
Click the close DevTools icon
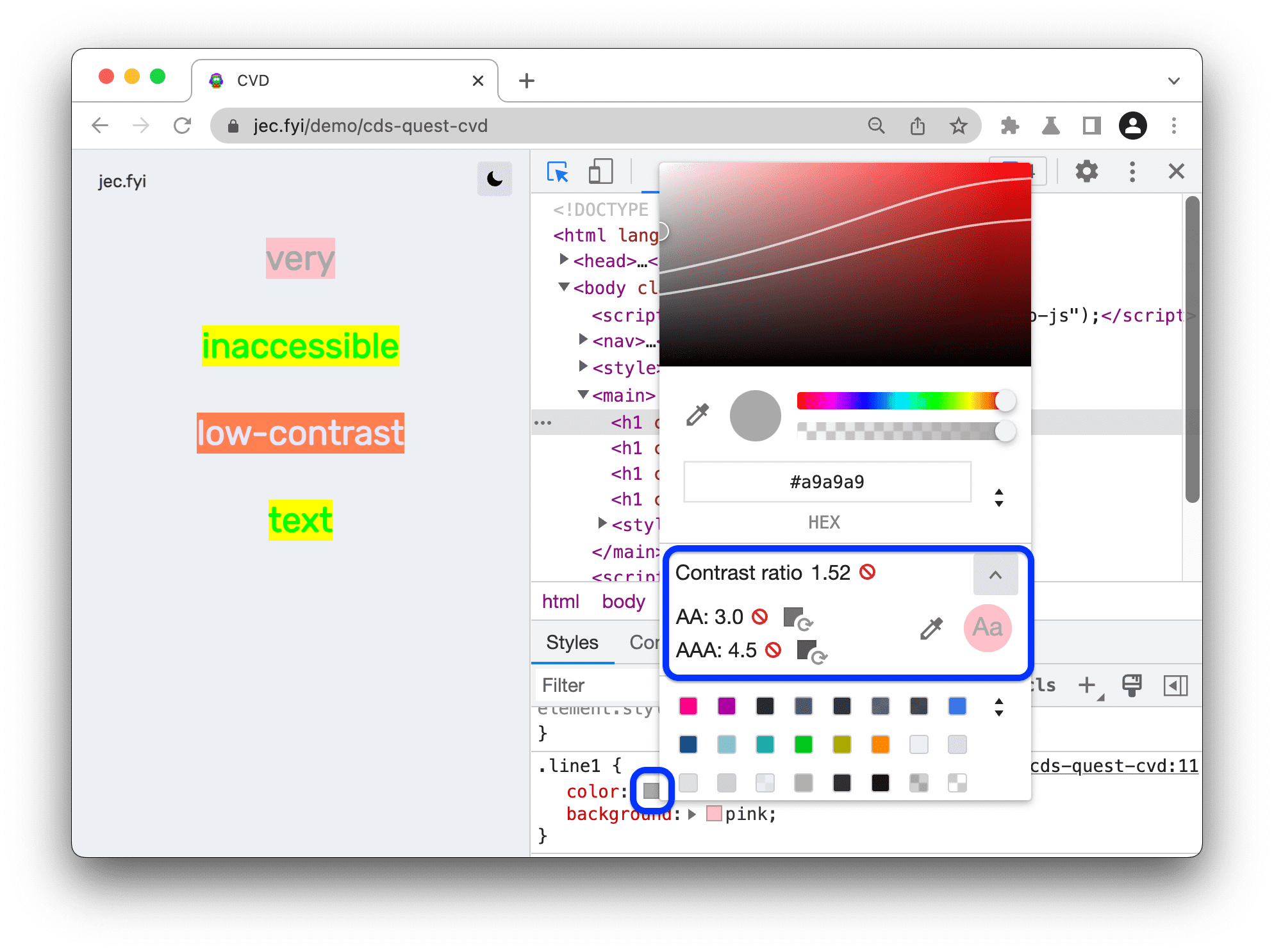(1176, 170)
